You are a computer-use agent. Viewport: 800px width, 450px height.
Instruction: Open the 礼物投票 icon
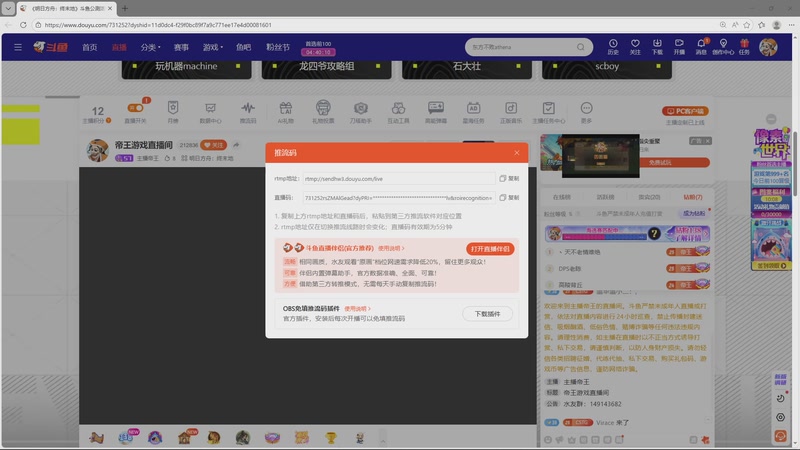pyautogui.click(x=323, y=108)
